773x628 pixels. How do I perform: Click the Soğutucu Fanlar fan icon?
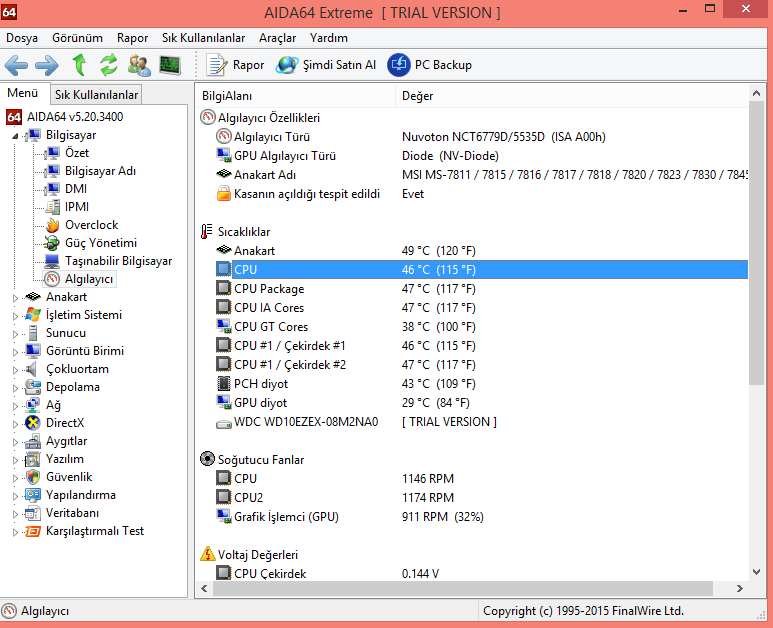point(208,459)
